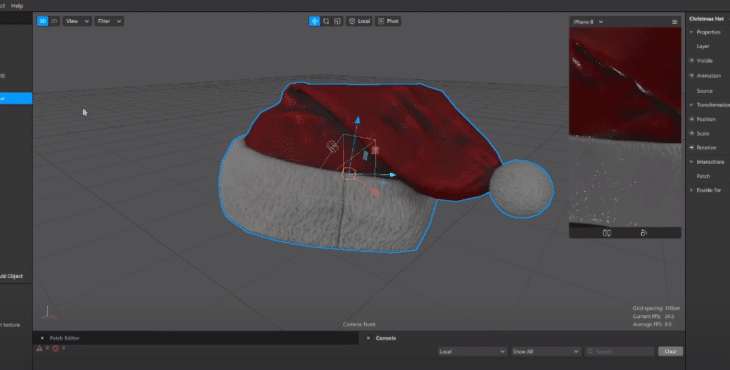Screen dimensions: 730x370
Task: Switch to the Patch Editor tab
Action: pos(64,338)
